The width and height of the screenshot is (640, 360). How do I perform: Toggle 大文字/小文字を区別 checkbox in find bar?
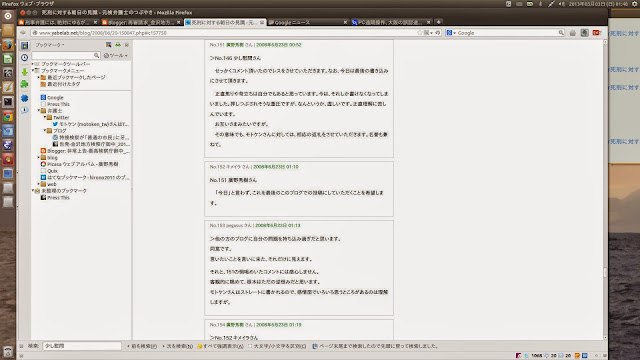click(251, 346)
